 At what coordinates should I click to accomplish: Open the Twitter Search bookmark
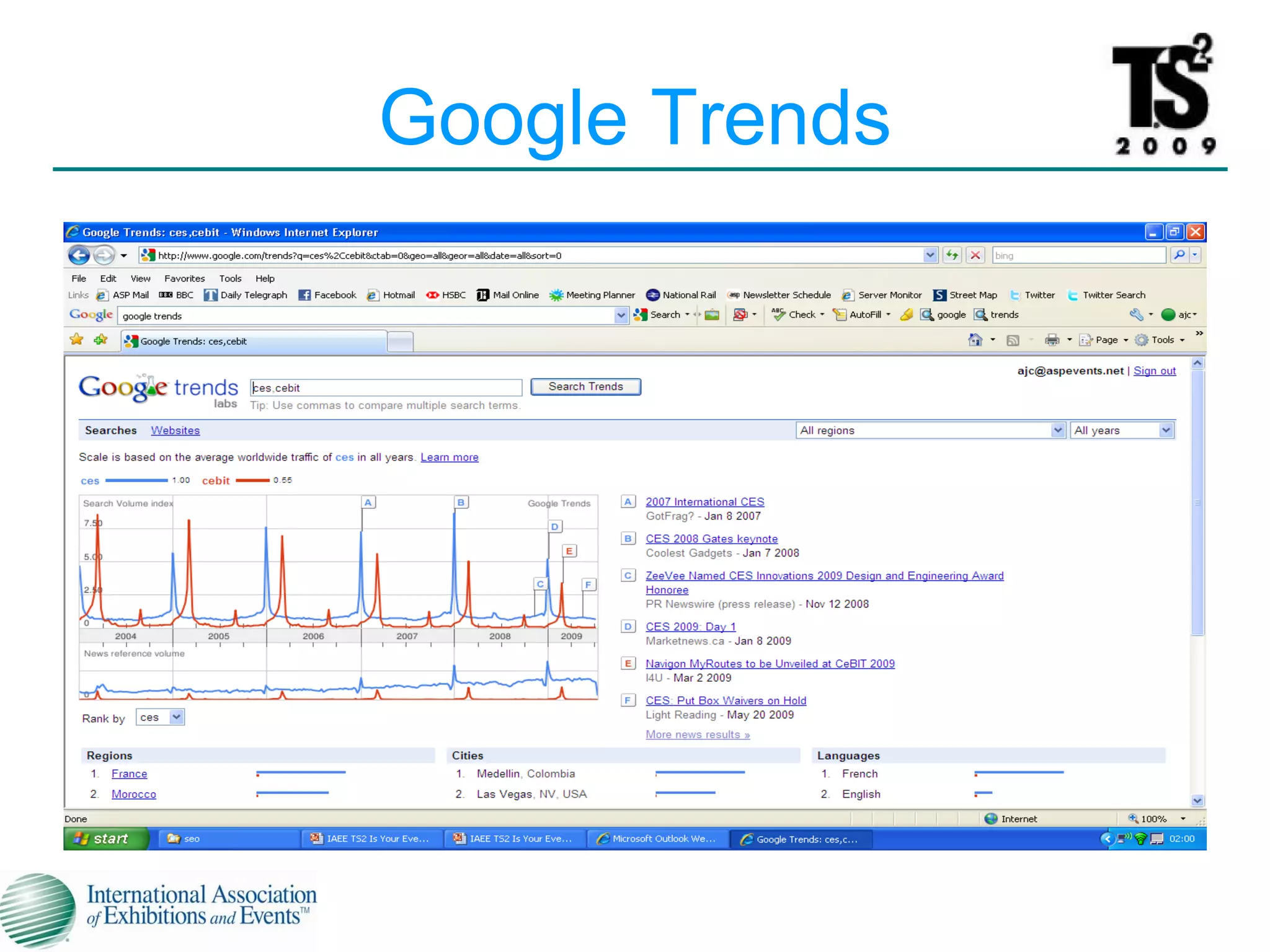pyautogui.click(x=1106, y=295)
